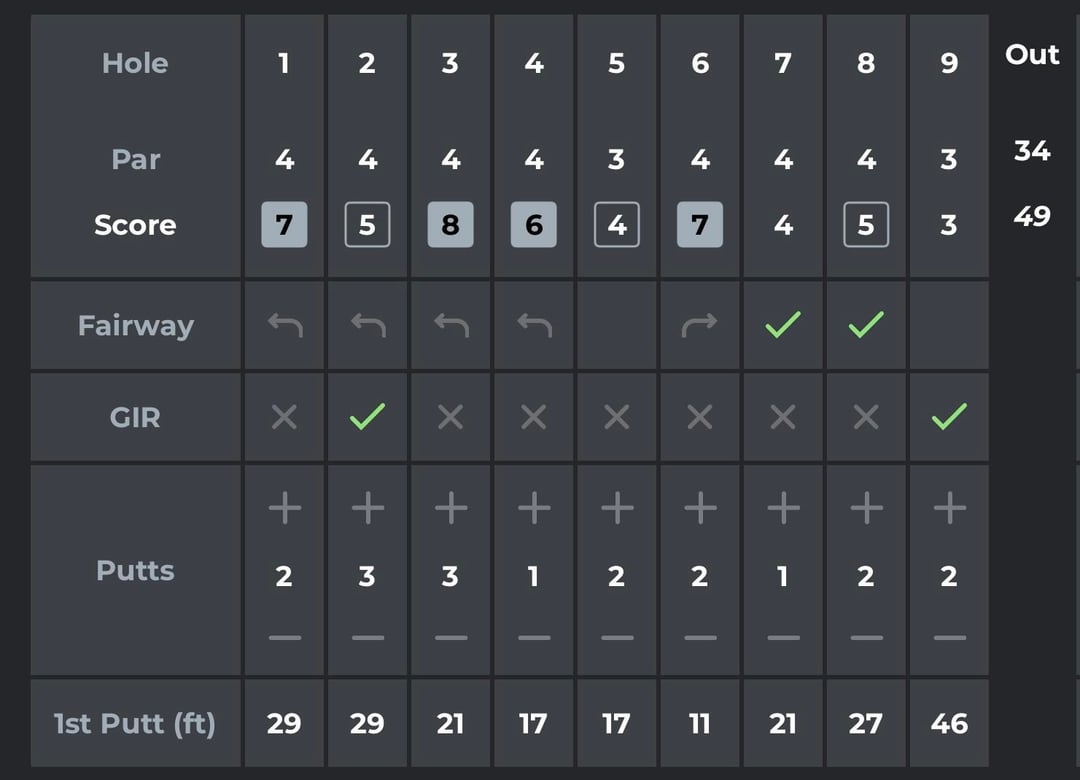Toggle the fairway hit checkmark on hole 8
The image size is (1080, 780).
click(866, 325)
